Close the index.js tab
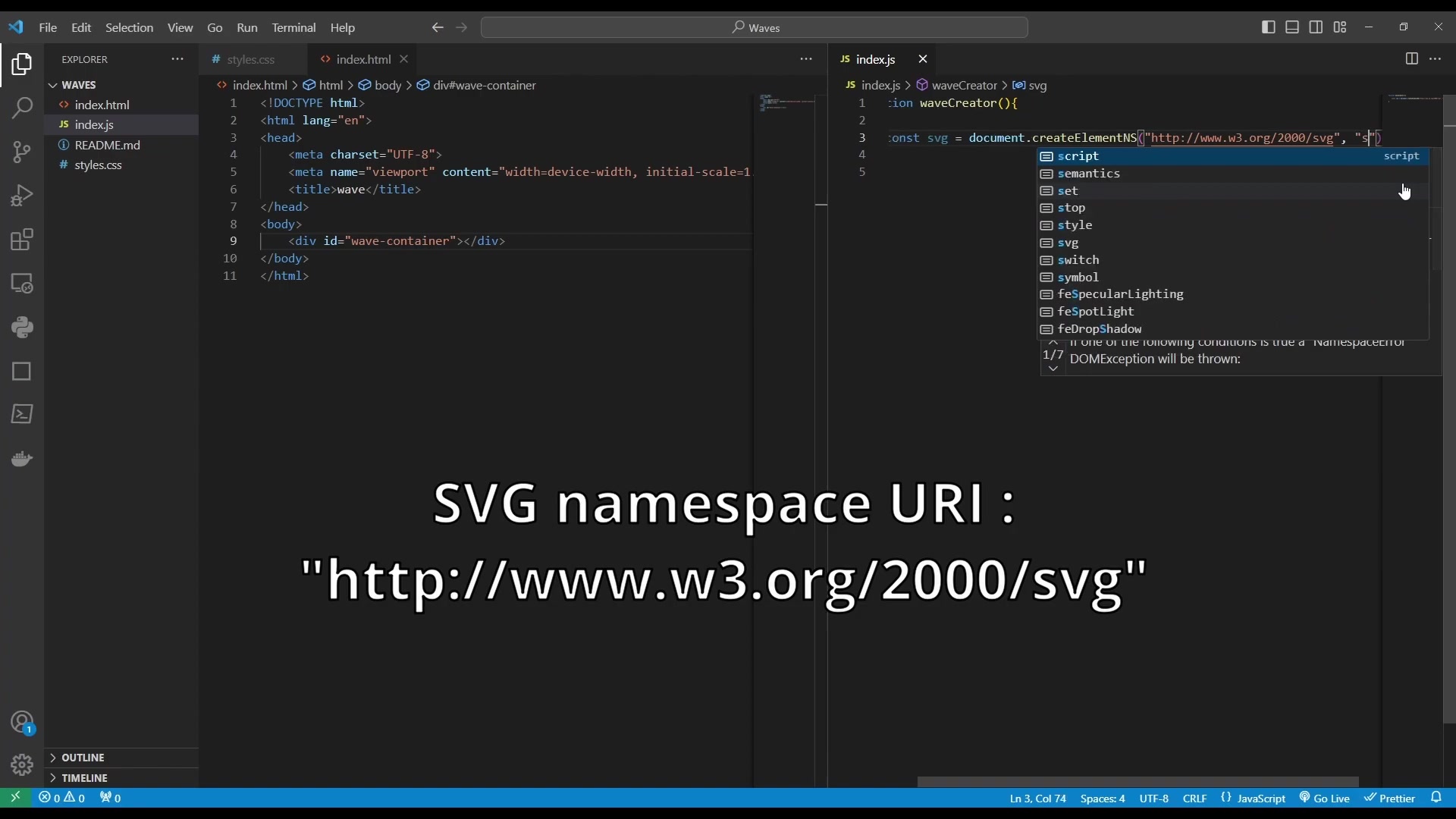 [923, 59]
